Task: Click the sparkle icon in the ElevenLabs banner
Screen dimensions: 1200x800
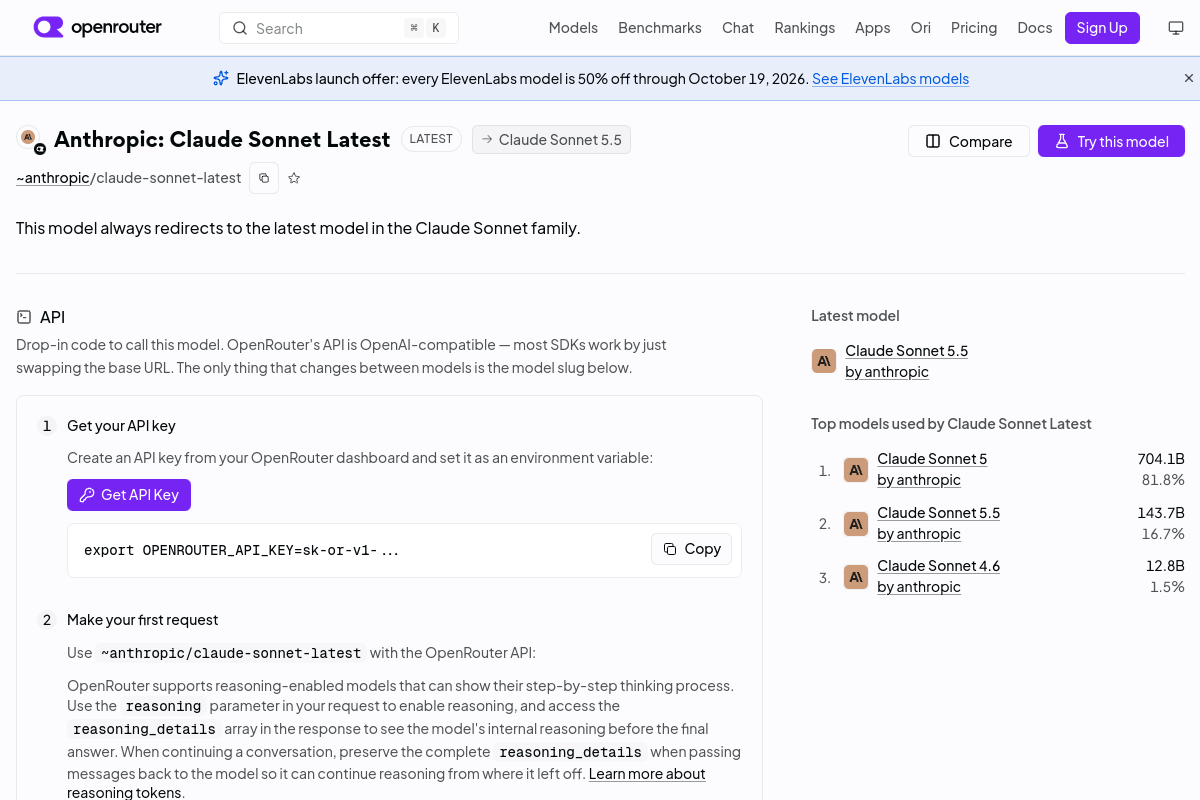Action: tap(221, 78)
